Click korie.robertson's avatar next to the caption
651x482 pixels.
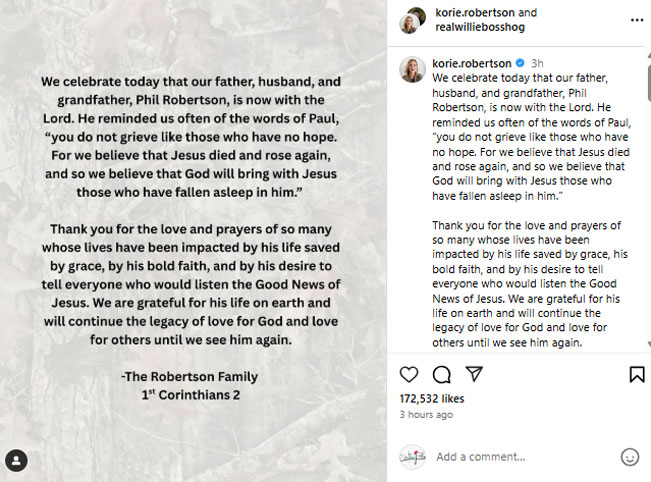click(x=412, y=69)
